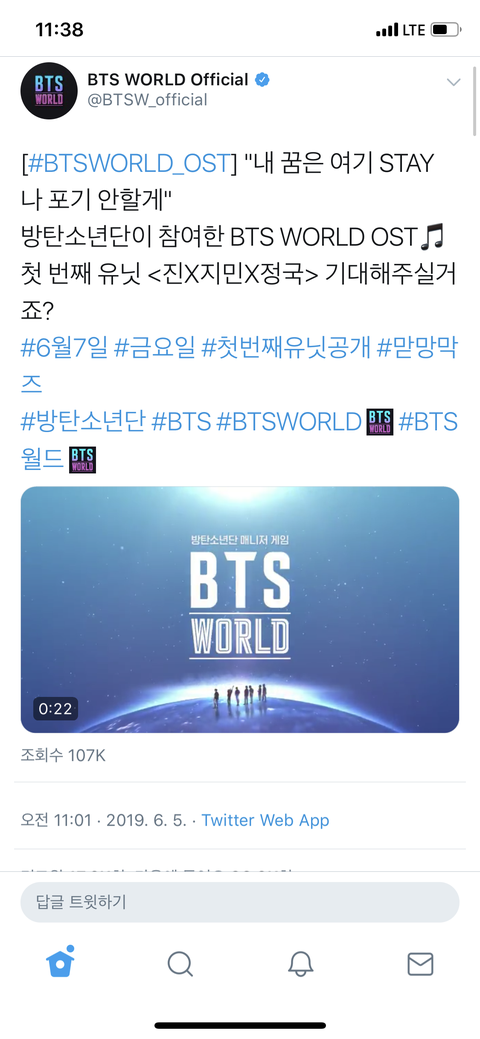Viewport: 480px width, 1039px height.
Task: Open the @BTSW_official handle
Action: click(147, 100)
